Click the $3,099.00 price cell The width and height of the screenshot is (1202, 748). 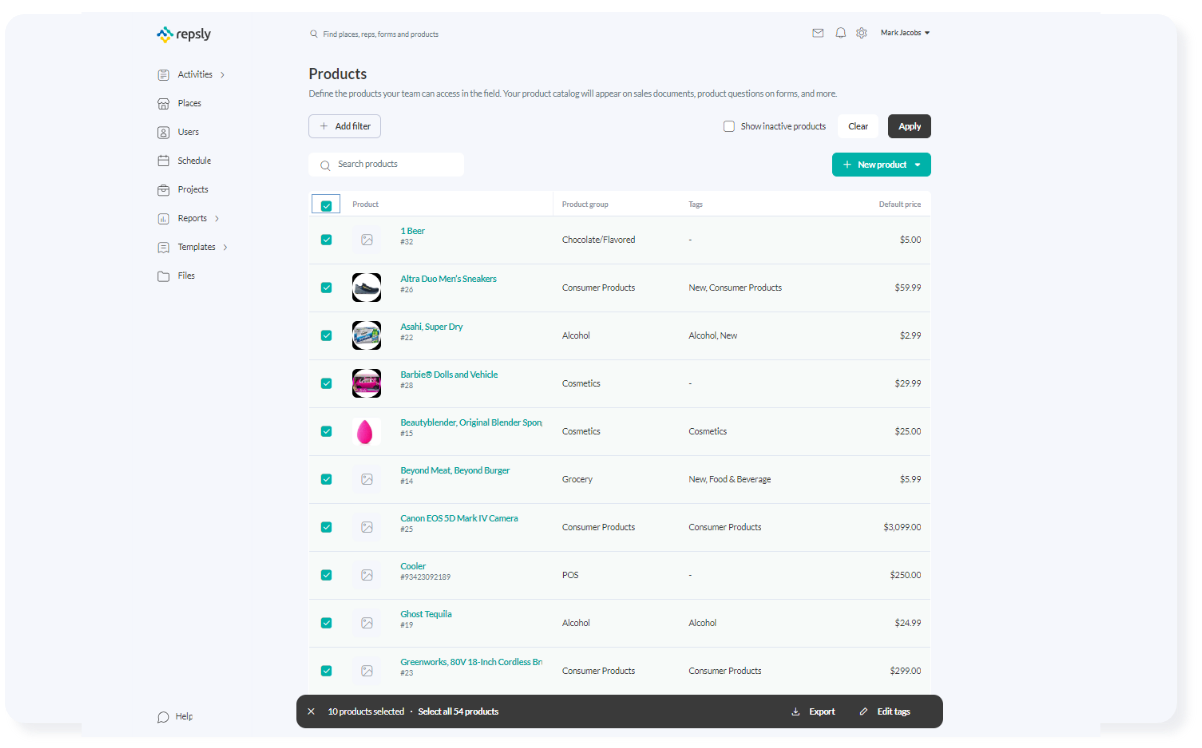pos(902,527)
